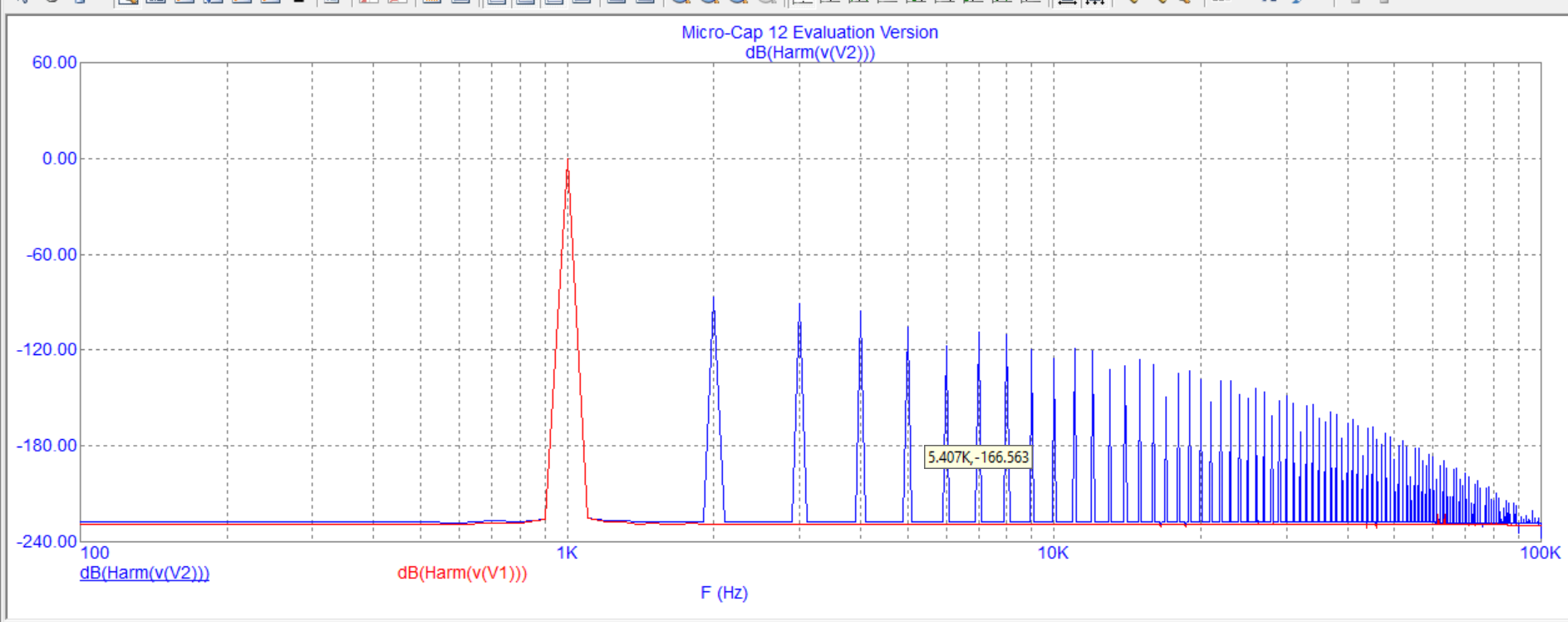This screenshot has height=622, width=1568.
Task: Click the dB(Harm(v(V2))) subtitle under the plot title
Action: click(809, 52)
